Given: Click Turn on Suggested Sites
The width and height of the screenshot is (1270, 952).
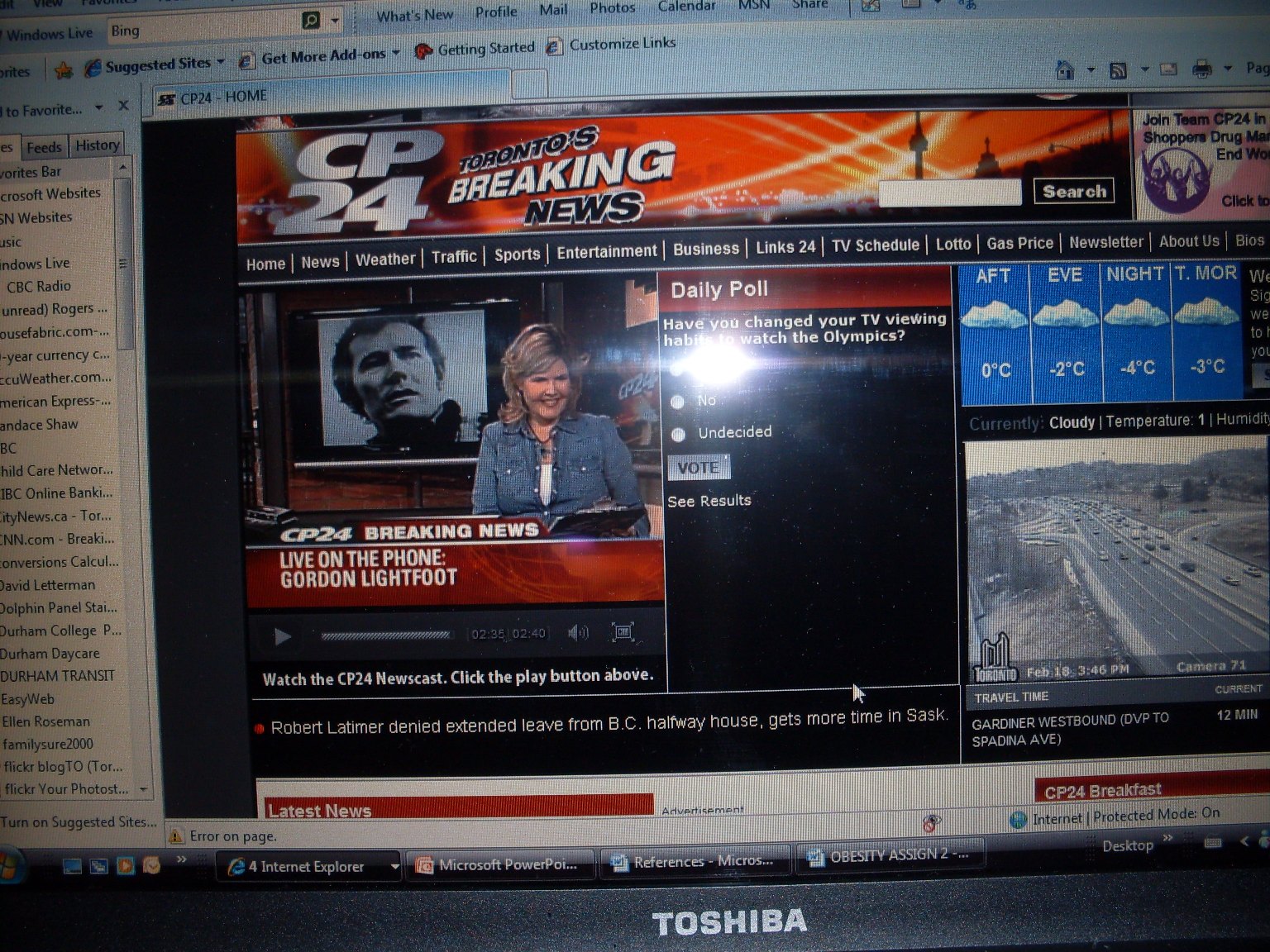Looking at the screenshot, I should [x=78, y=822].
